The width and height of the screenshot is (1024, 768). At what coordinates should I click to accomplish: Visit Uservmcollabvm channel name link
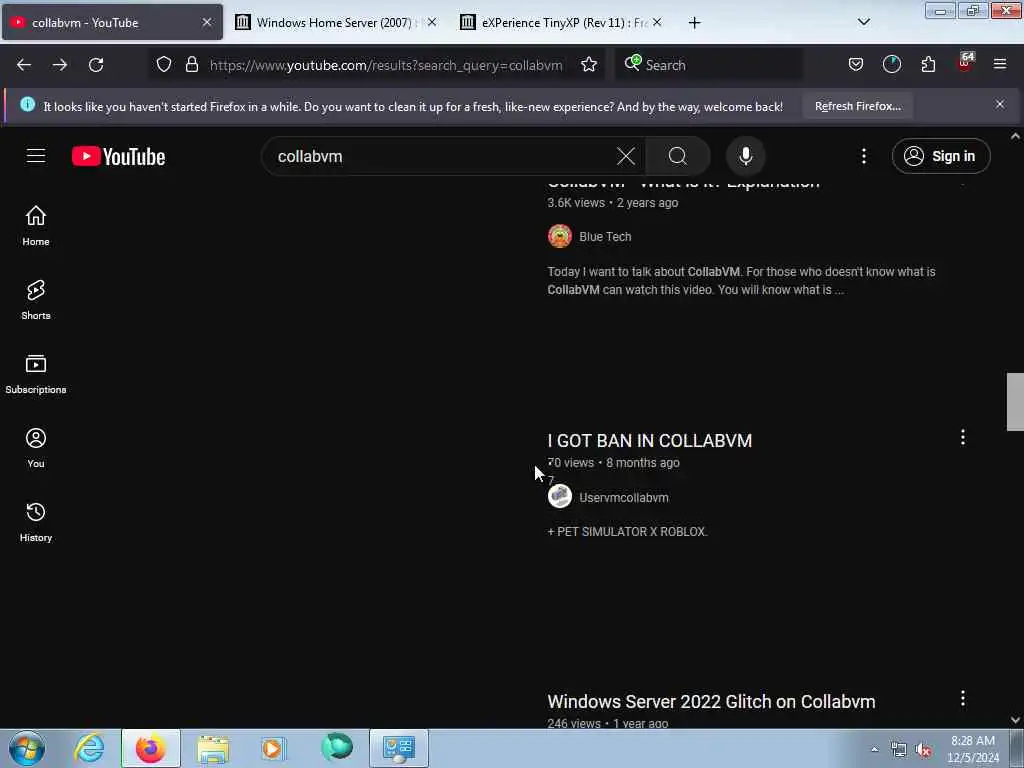[x=624, y=498]
